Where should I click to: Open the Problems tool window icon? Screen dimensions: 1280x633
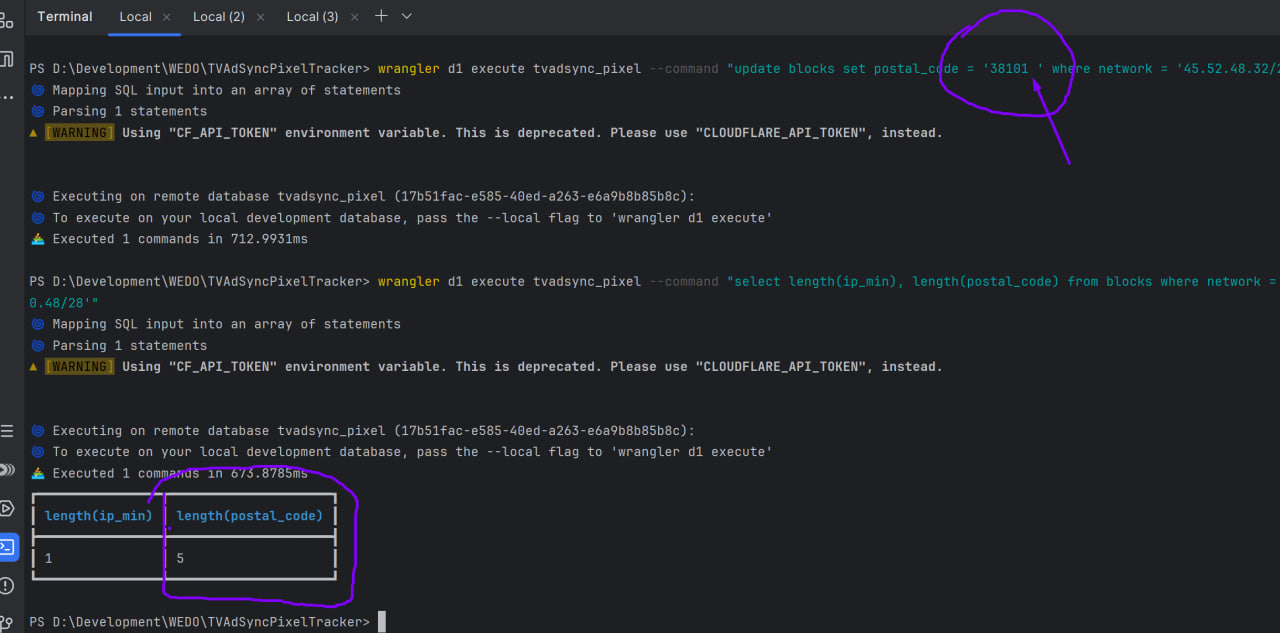7,585
